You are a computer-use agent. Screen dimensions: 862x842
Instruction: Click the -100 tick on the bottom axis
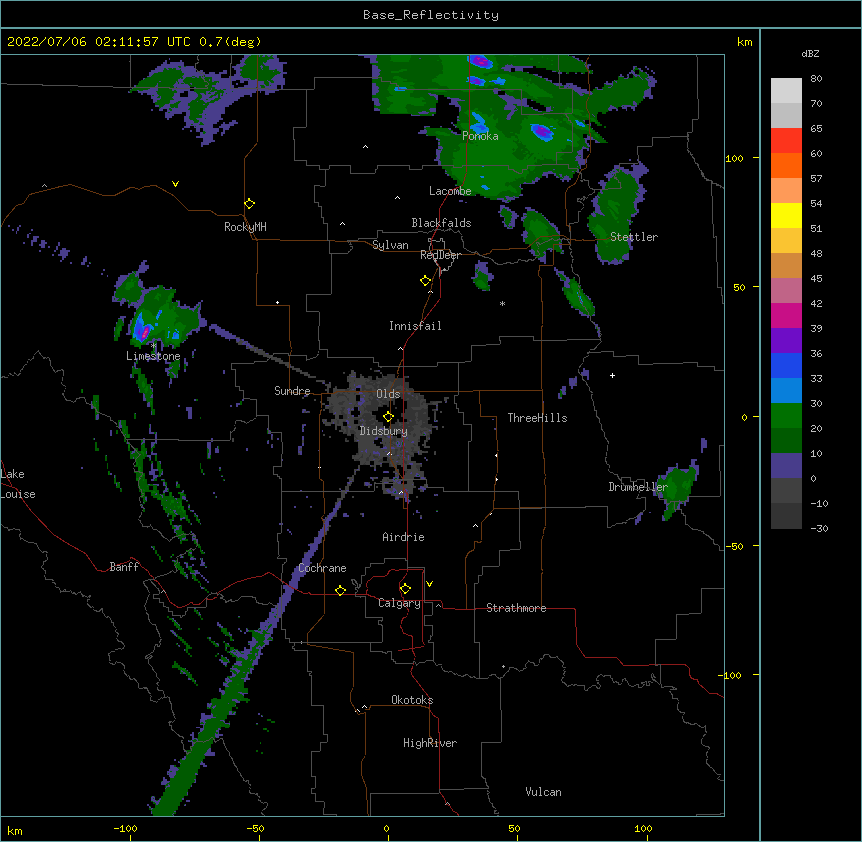[125, 828]
